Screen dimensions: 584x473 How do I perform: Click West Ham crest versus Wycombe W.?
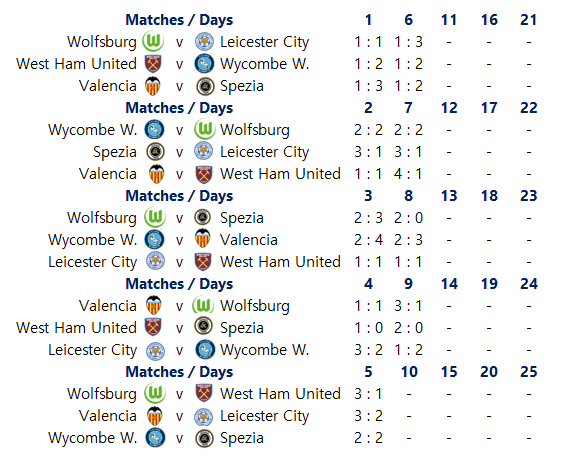(153, 64)
